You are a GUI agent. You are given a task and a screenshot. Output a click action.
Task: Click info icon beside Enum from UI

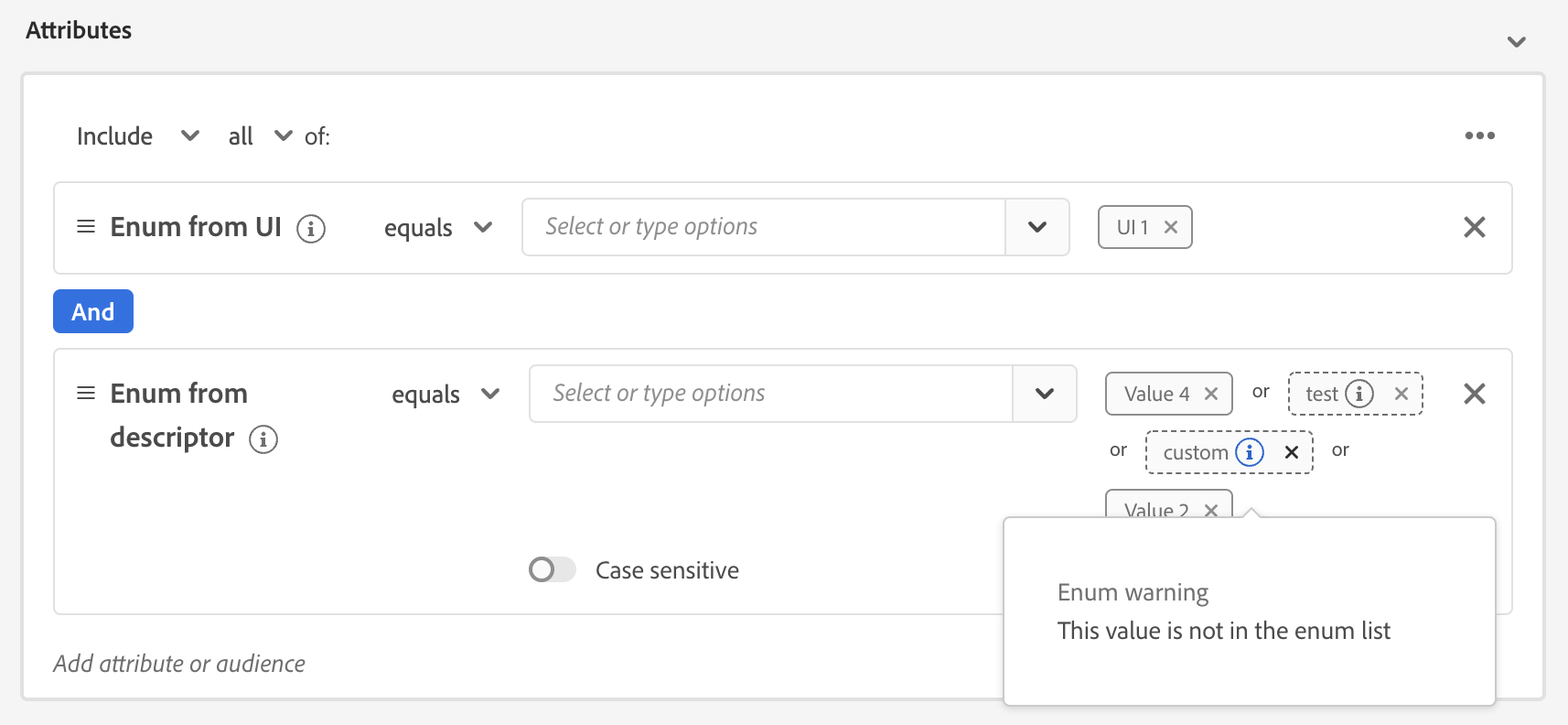tap(311, 229)
